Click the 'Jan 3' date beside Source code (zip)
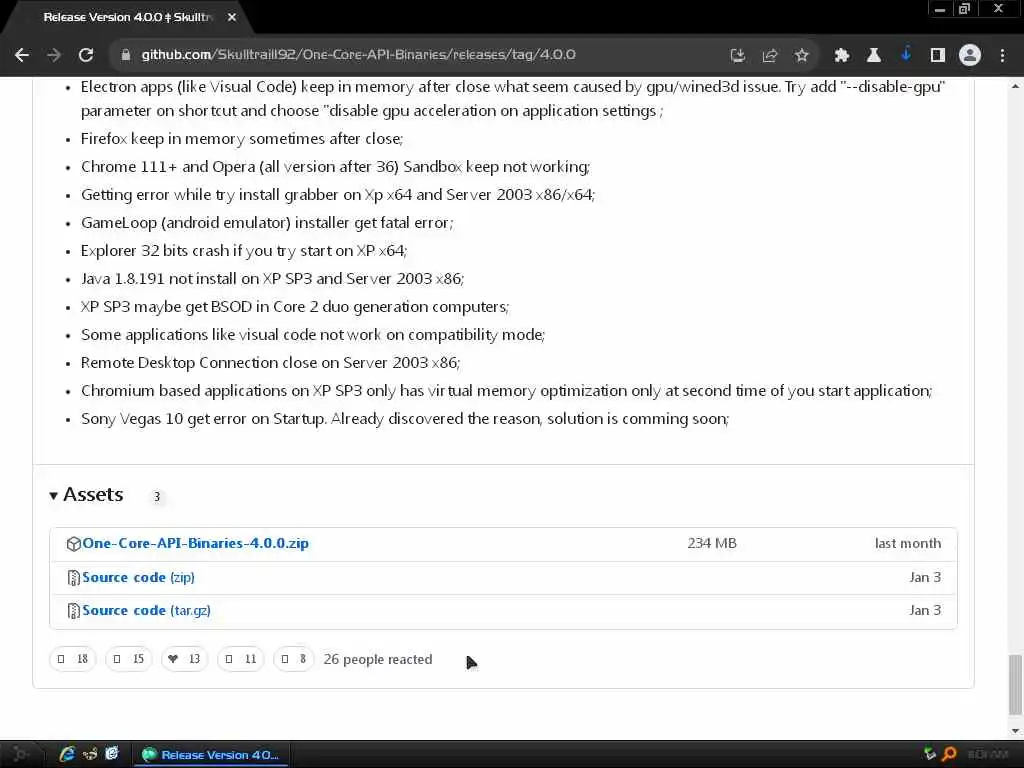Screen dimensions: 1024x768 click(925, 577)
